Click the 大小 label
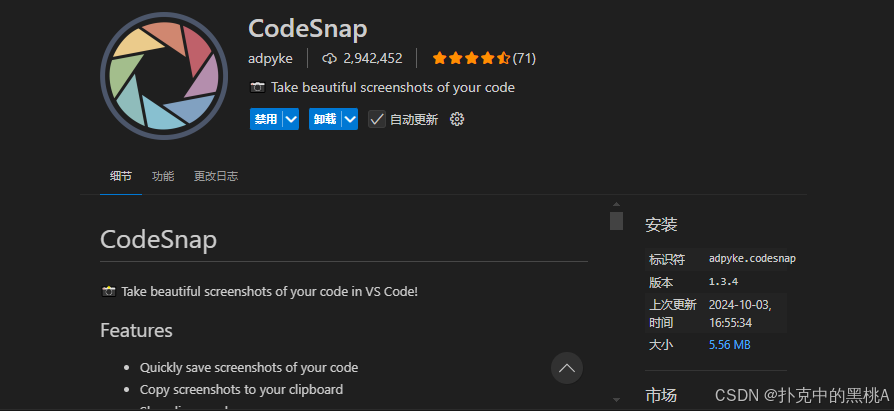894x411 pixels. 661,345
